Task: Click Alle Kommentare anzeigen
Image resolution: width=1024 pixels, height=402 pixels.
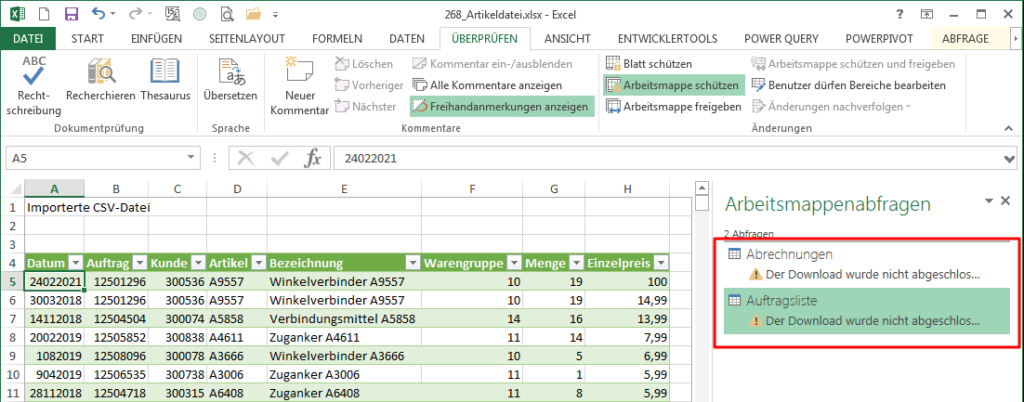Action: pyautogui.click(x=487, y=85)
